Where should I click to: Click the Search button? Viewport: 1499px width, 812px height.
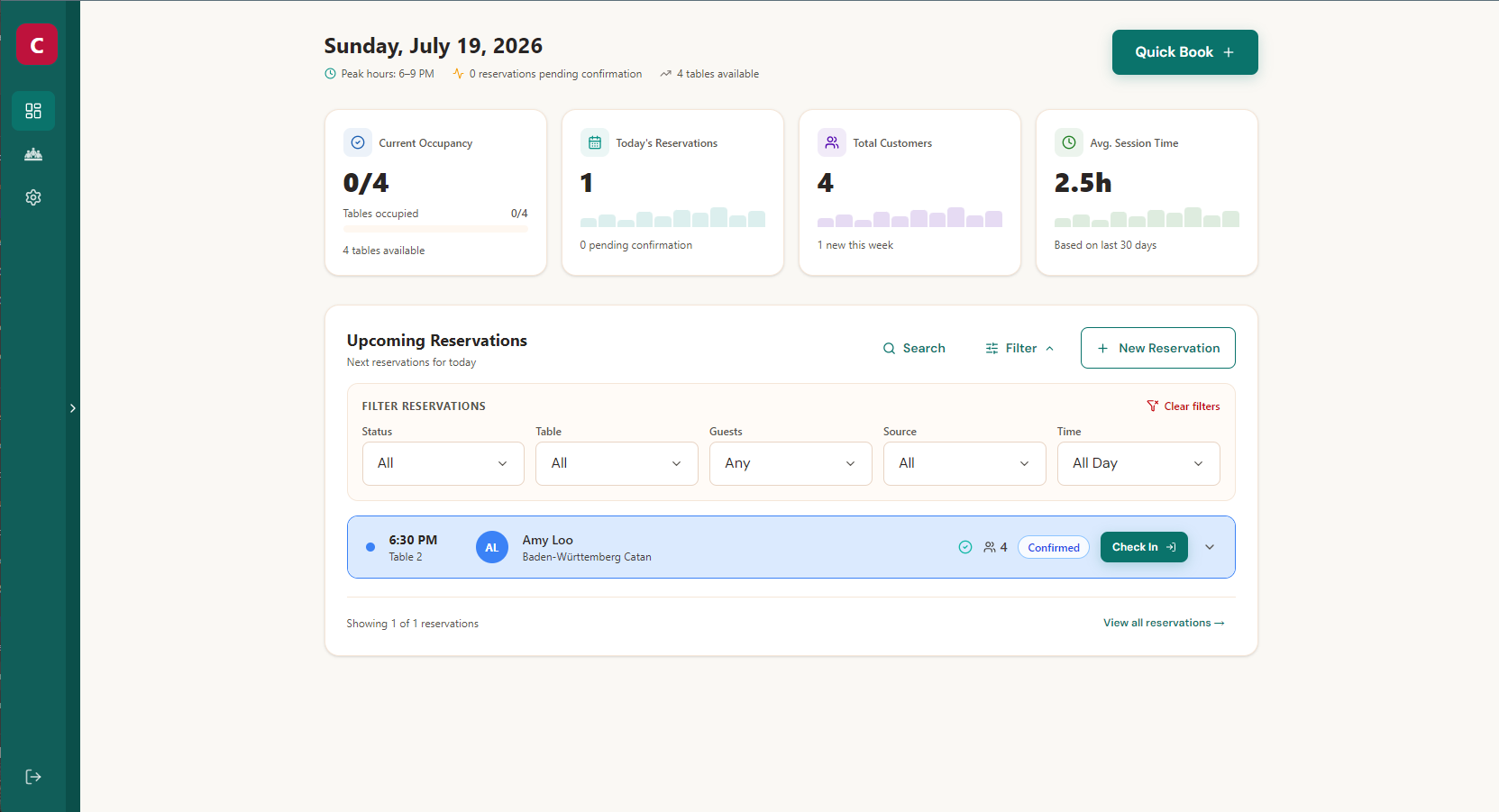click(x=914, y=348)
